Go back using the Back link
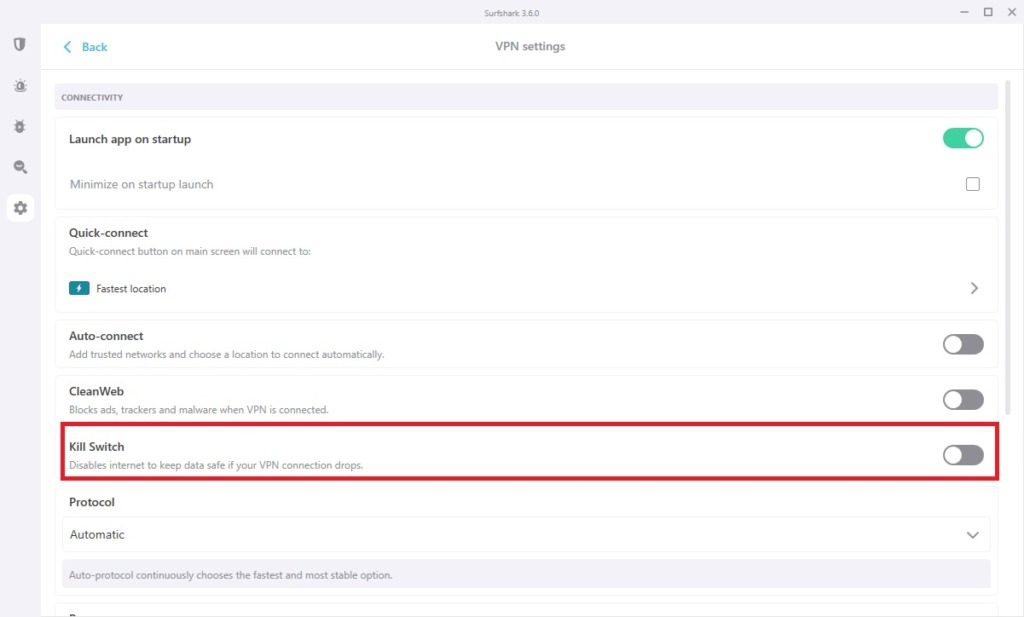This screenshot has height=617, width=1024. pos(85,47)
